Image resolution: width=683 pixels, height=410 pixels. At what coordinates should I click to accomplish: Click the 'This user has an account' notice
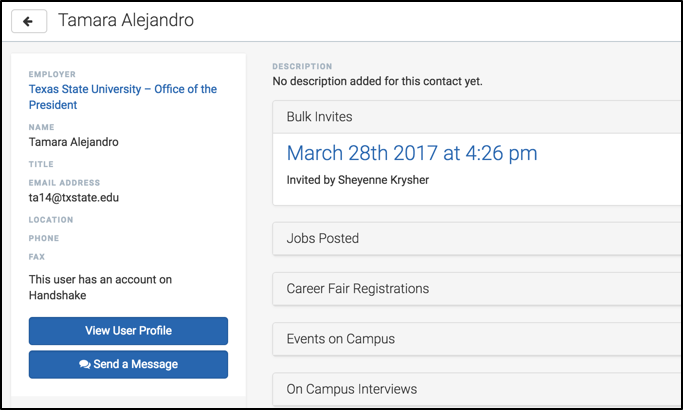click(x=101, y=287)
